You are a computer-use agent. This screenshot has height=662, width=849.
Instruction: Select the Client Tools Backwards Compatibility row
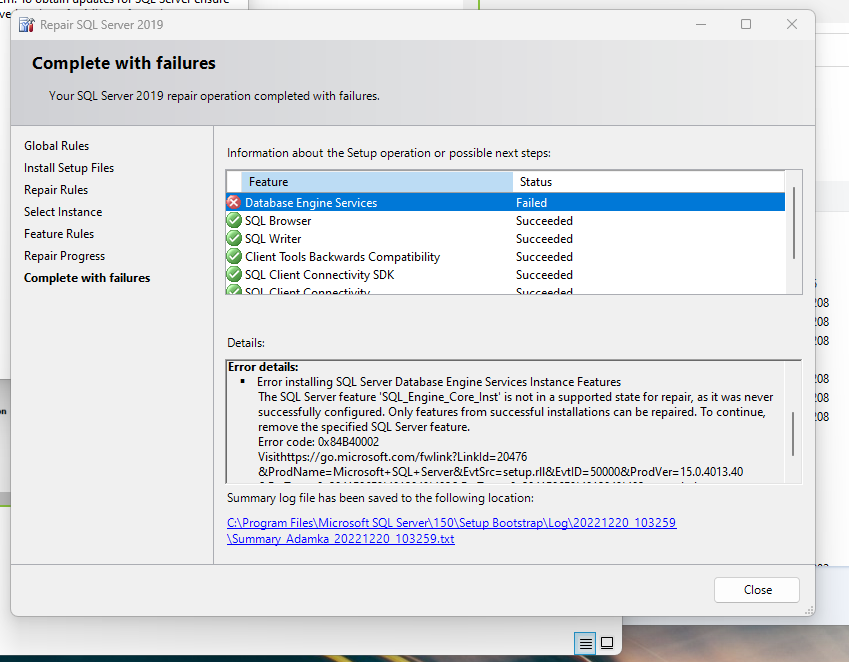505,256
